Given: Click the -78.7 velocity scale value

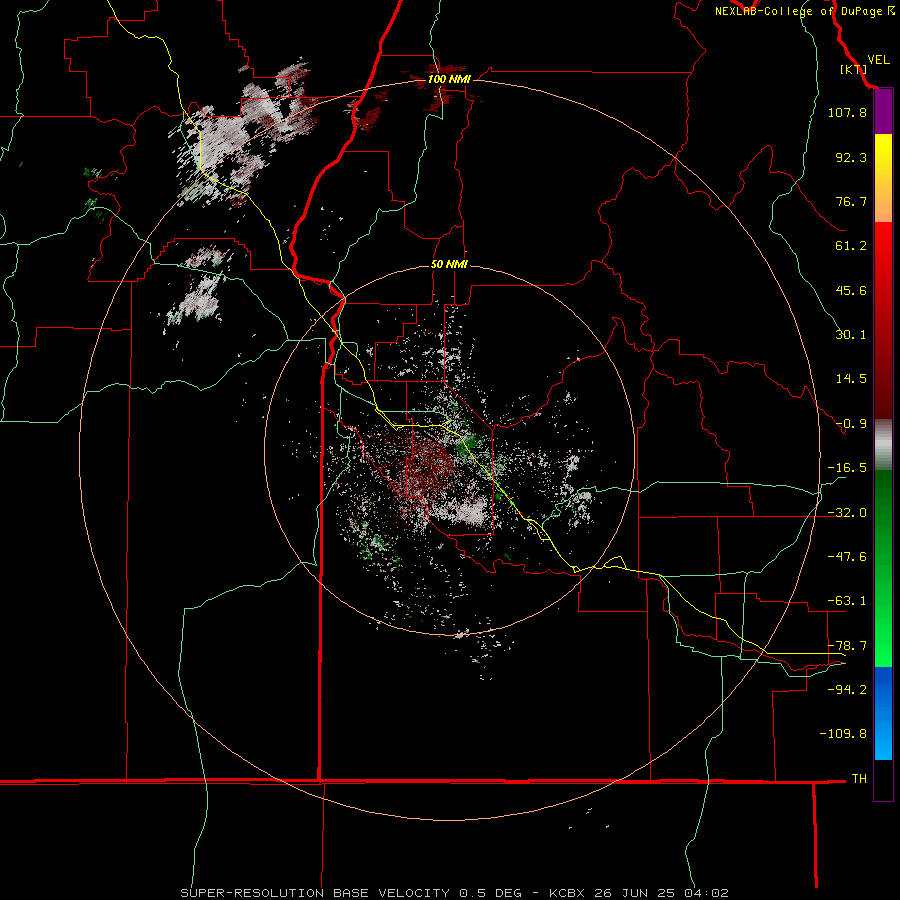Looking at the screenshot, I should point(847,646).
